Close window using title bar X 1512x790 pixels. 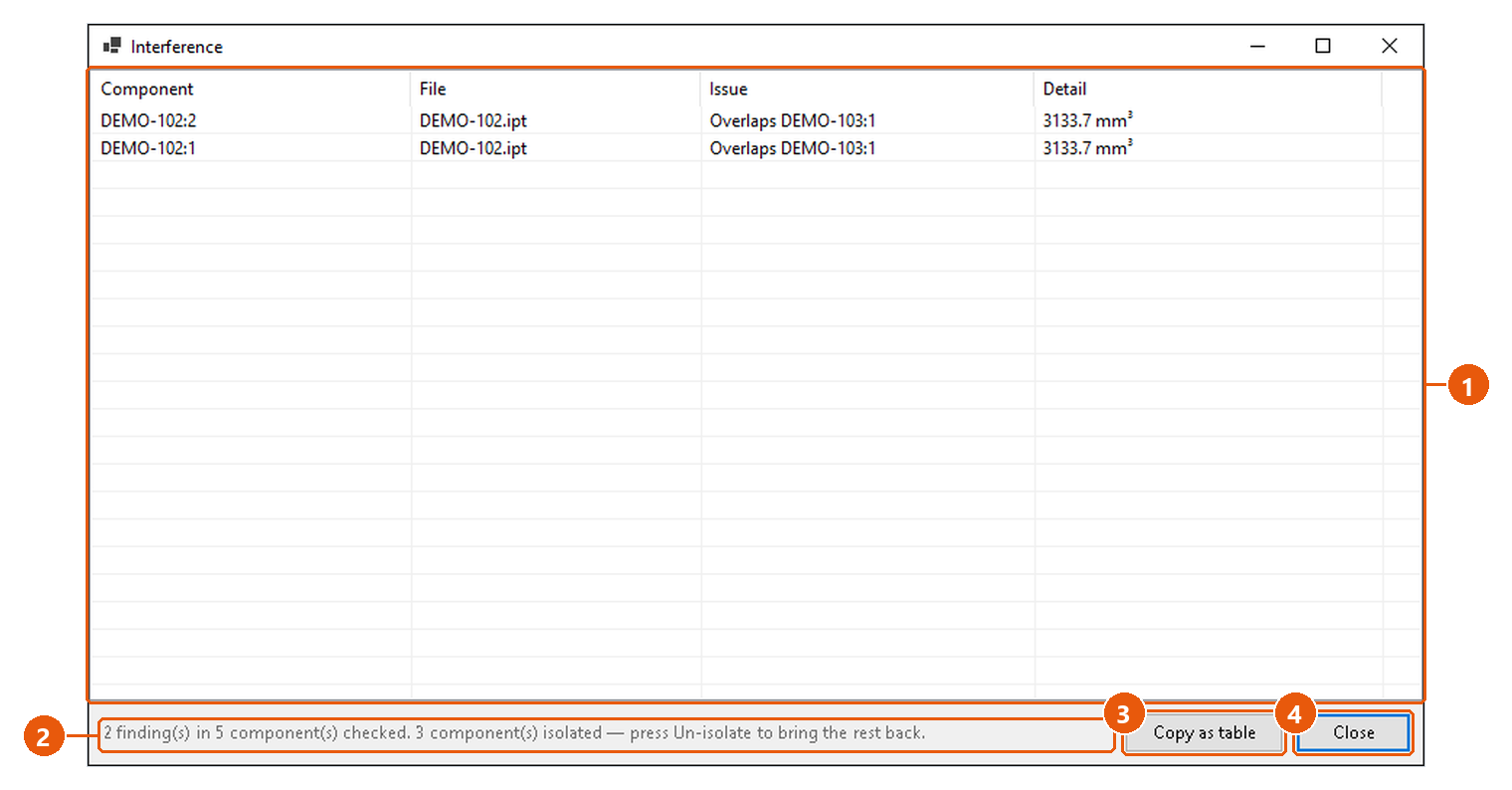pos(1390,46)
